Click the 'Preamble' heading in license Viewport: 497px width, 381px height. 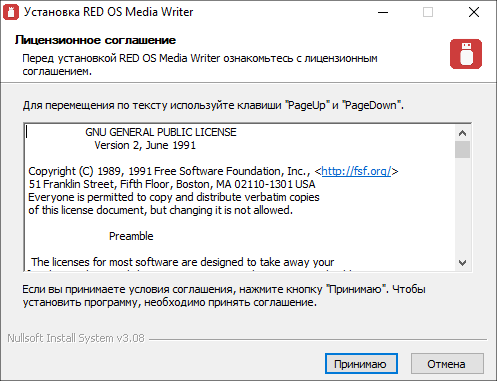[x=131, y=236]
